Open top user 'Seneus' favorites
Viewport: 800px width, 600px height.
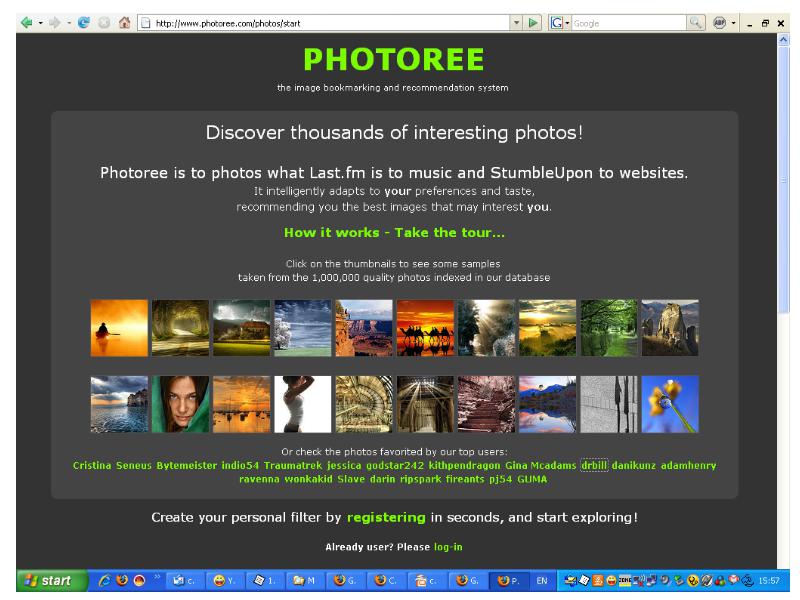click(x=134, y=465)
